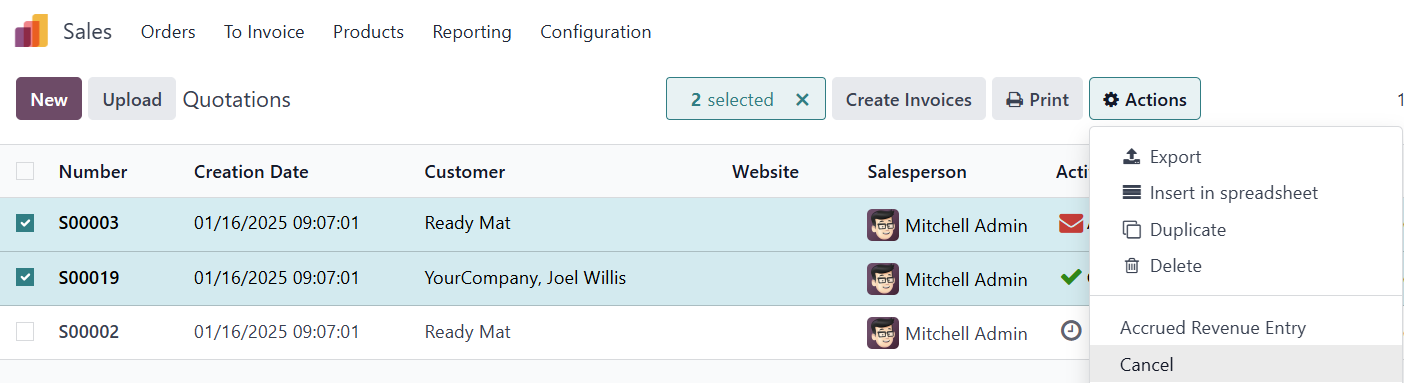Open the Print dropdown

point(1037,99)
